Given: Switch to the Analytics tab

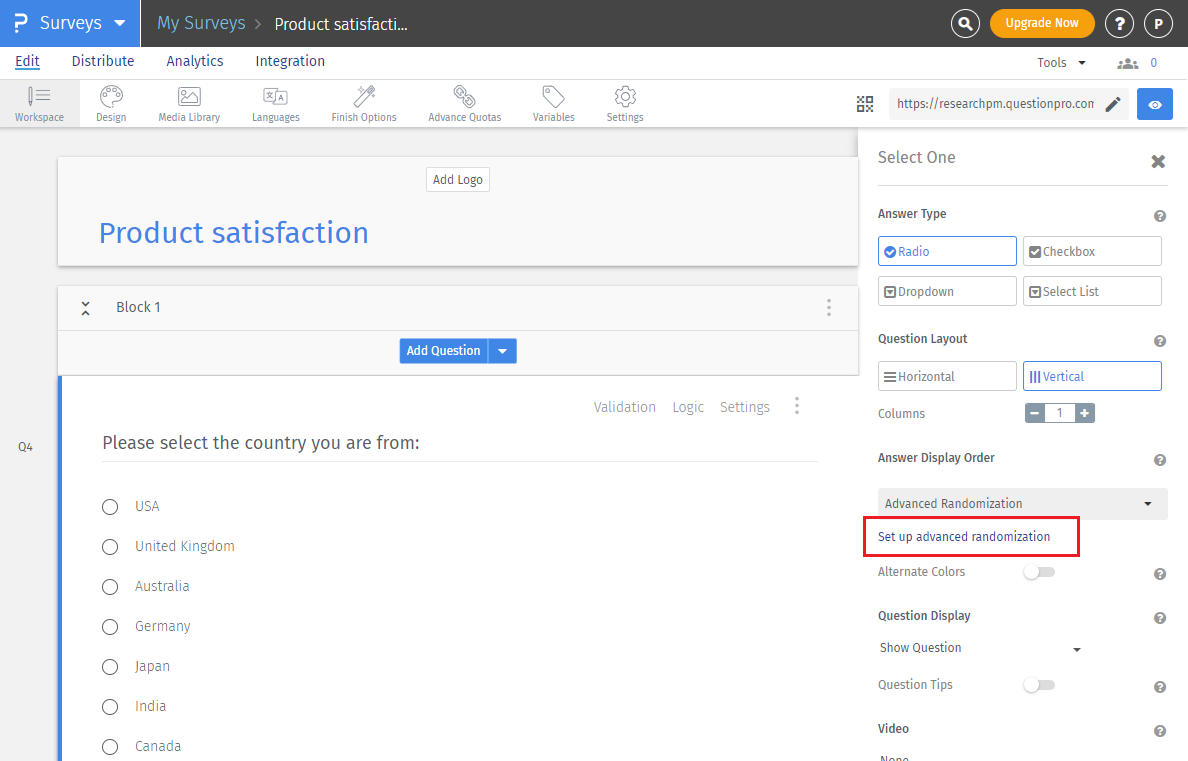Looking at the screenshot, I should pyautogui.click(x=195, y=61).
